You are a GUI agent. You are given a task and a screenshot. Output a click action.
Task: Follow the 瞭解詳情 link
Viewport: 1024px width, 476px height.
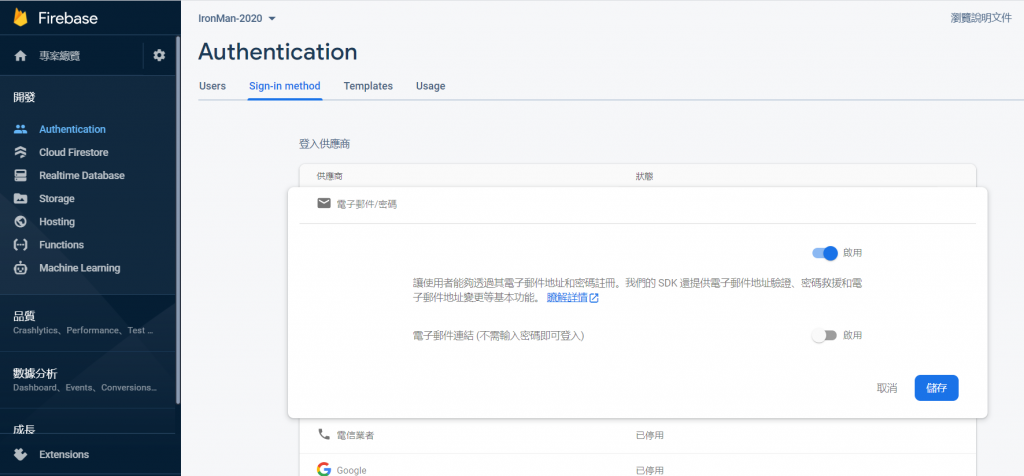[567, 298]
